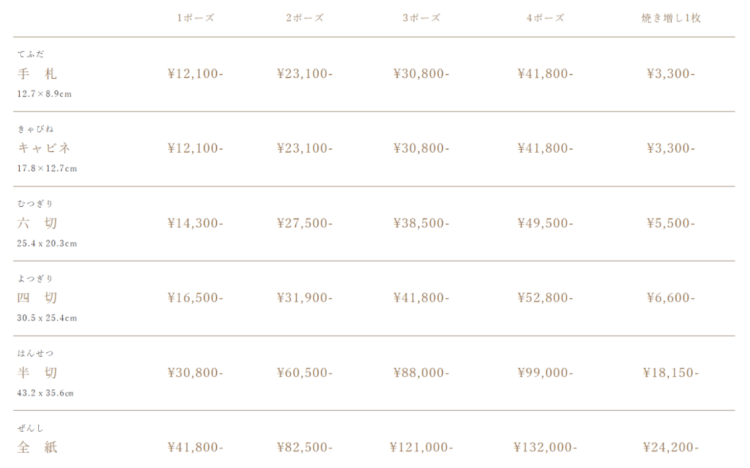
Task: Click the ¥14,300- price for 六切
Action: [x=195, y=223]
